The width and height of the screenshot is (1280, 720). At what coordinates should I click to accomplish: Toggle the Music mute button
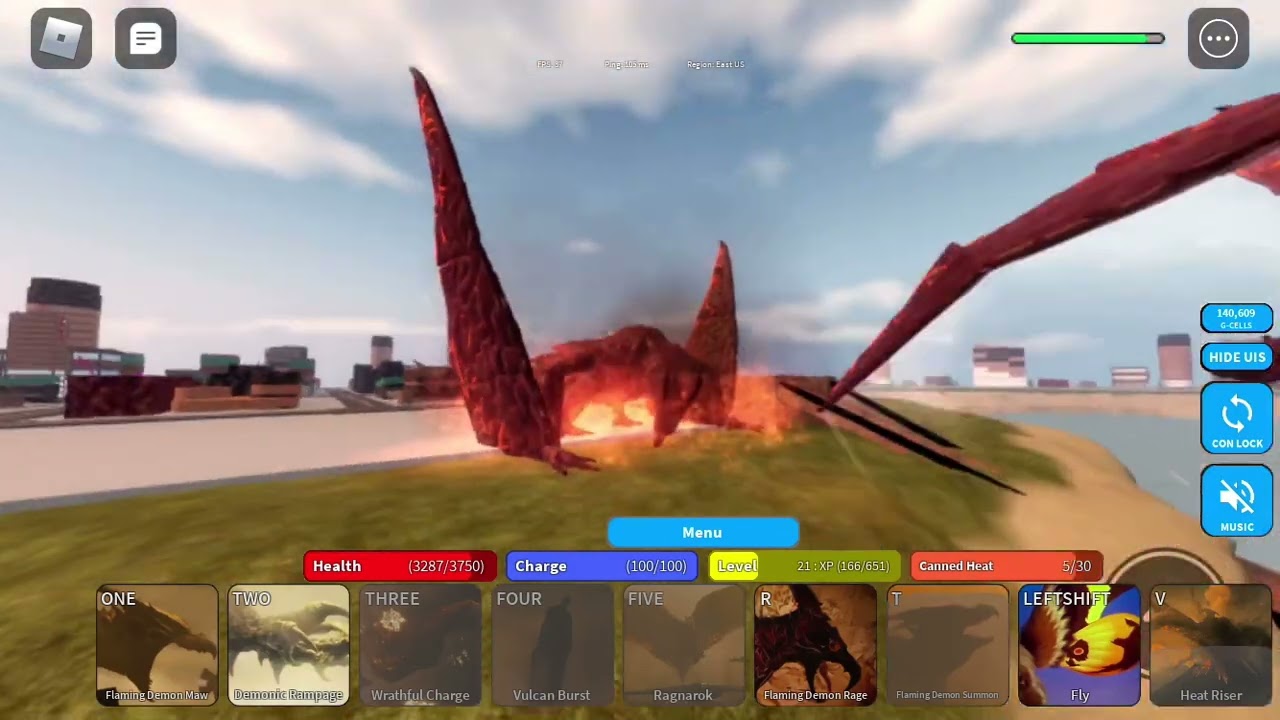pyautogui.click(x=1237, y=501)
